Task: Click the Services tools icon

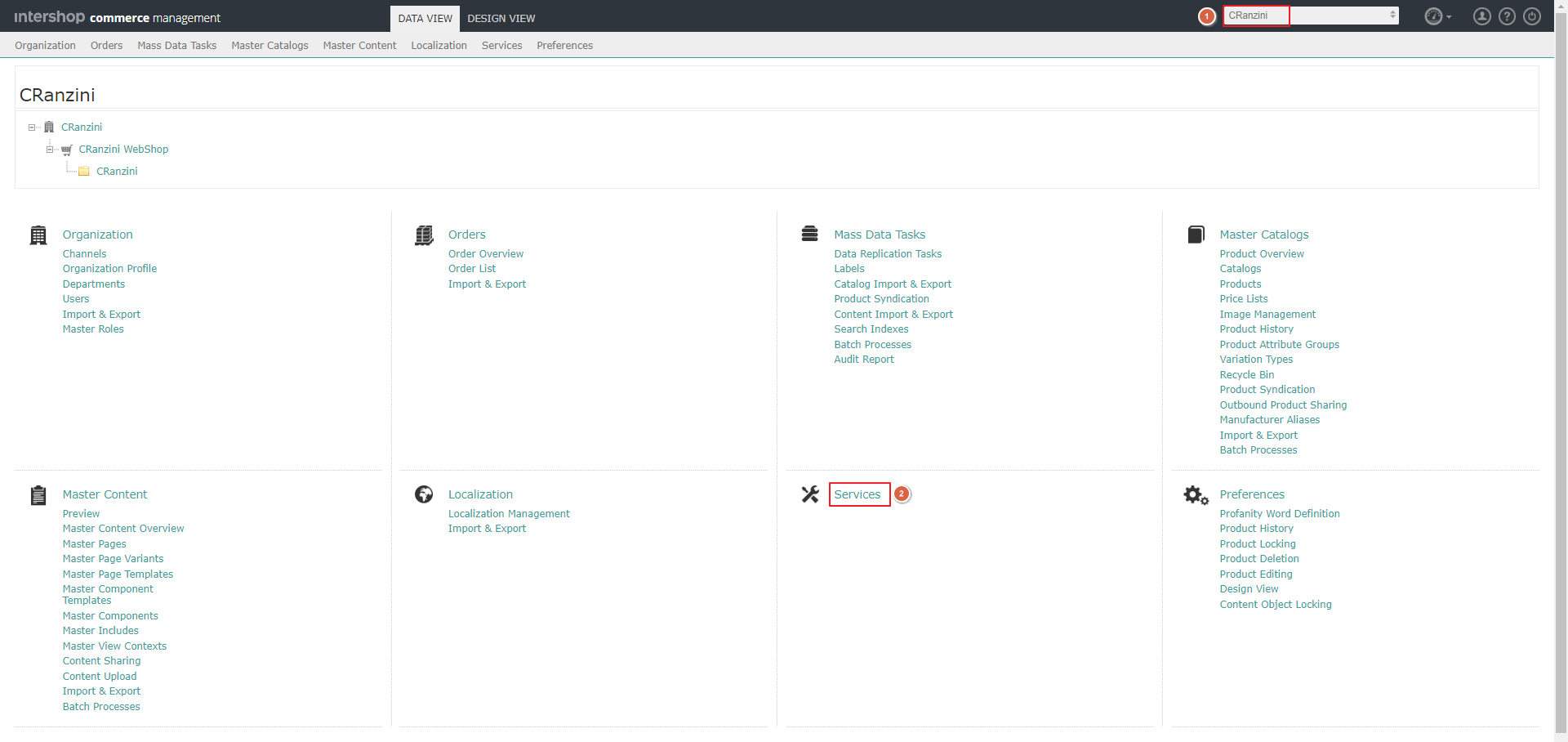Action: coord(809,494)
